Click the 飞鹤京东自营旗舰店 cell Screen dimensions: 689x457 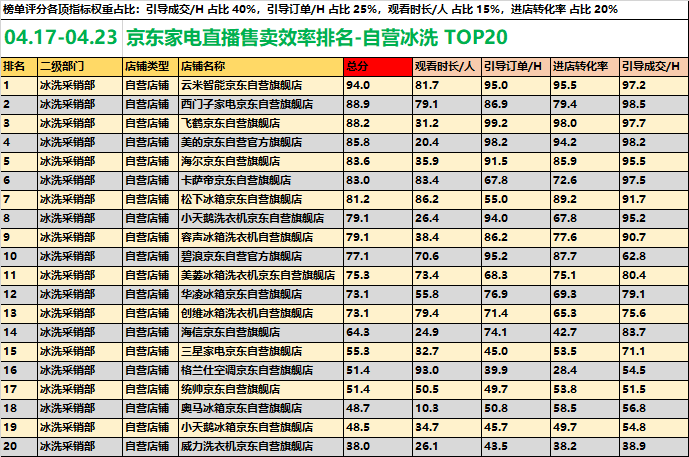pos(261,123)
